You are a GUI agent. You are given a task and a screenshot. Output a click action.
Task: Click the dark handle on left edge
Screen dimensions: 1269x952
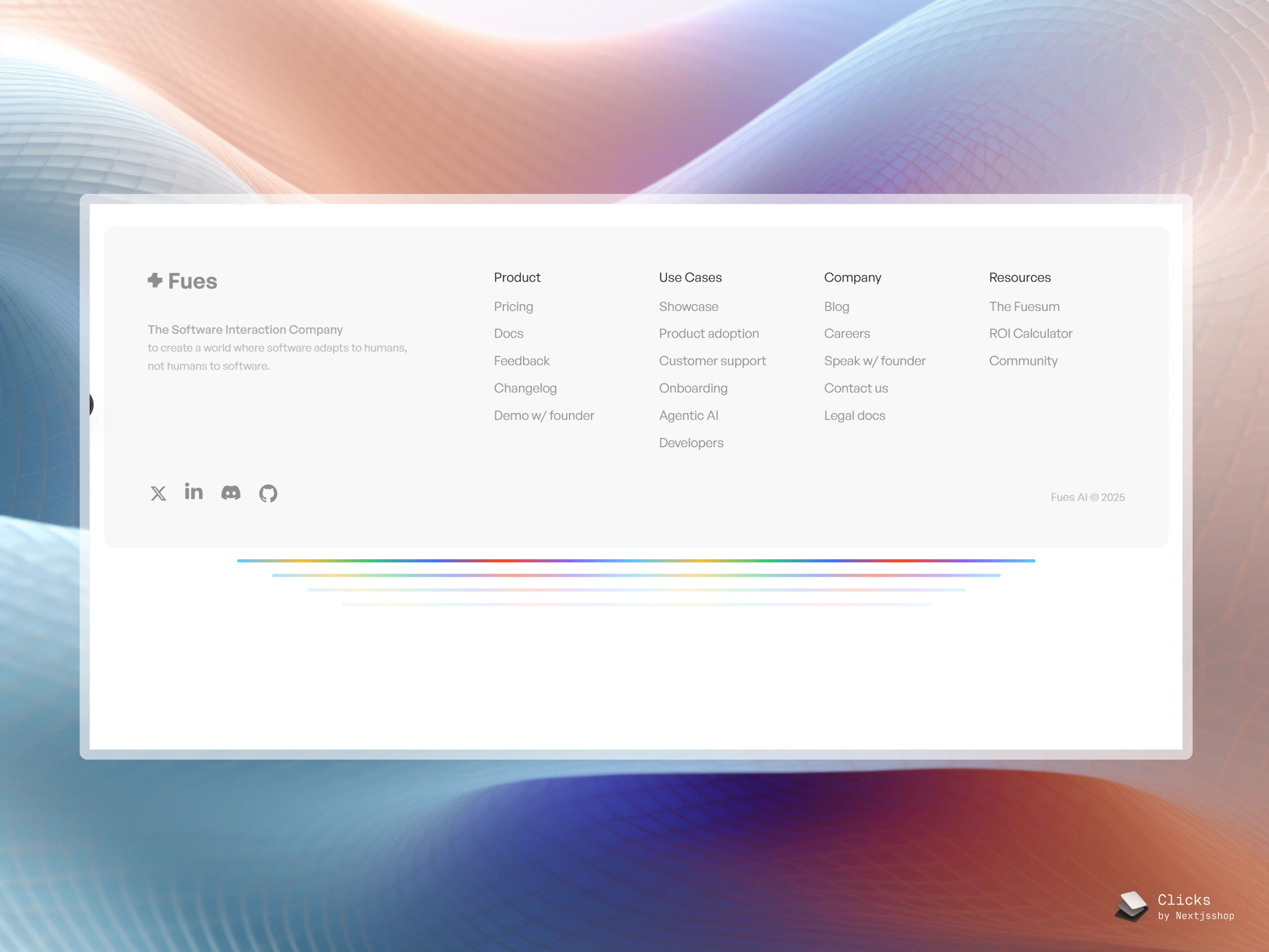[x=91, y=405]
